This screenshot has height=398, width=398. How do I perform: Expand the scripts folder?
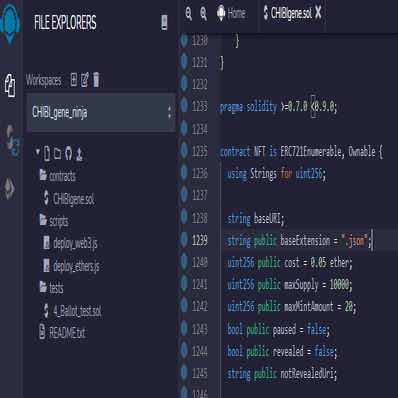(x=54, y=221)
